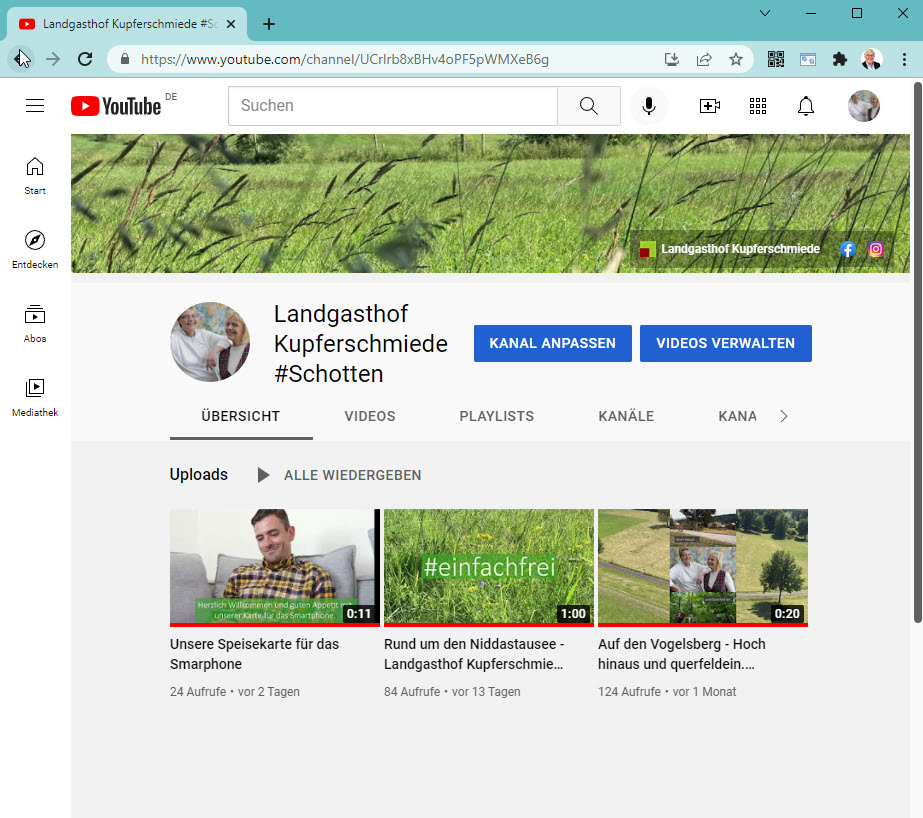Open Entdecken in the sidebar
Viewport: 923px width, 818px height.
pos(35,250)
